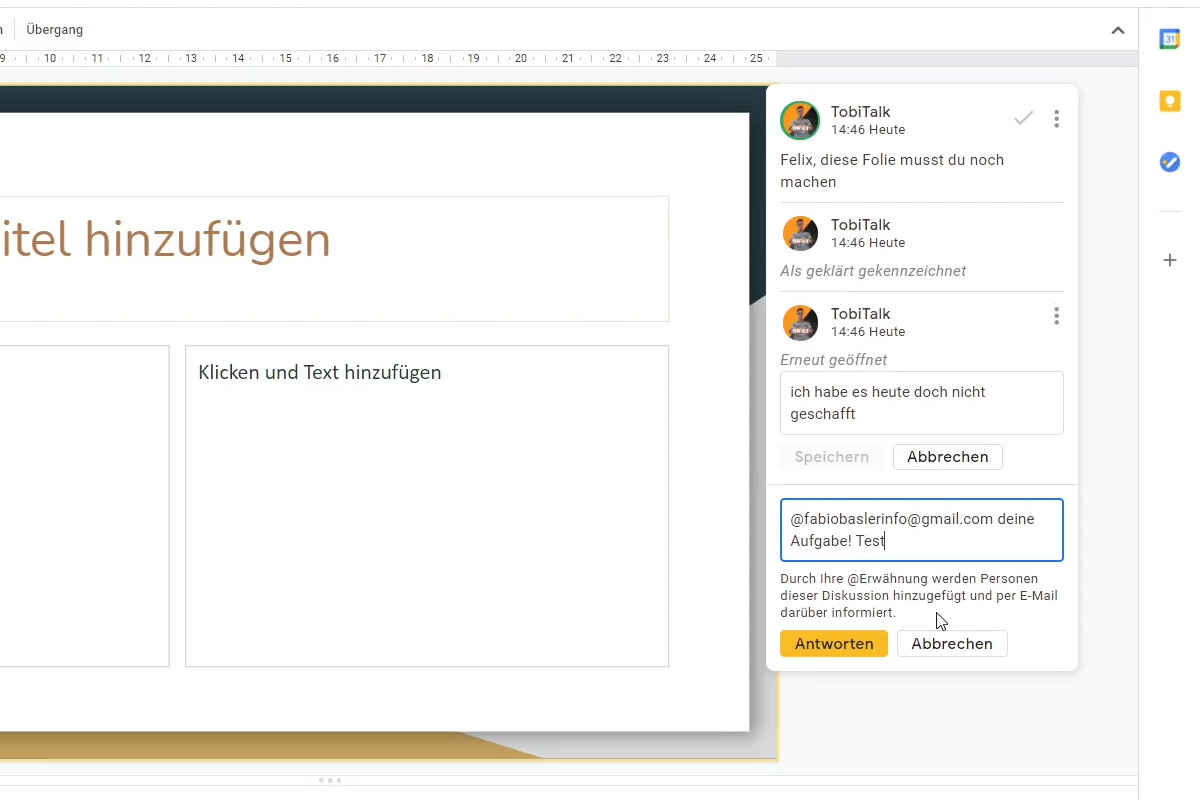This screenshot has width=1200, height=800.
Task: Click the 'Klicken und Text hinzufügen' placeholder
Action: click(427, 506)
